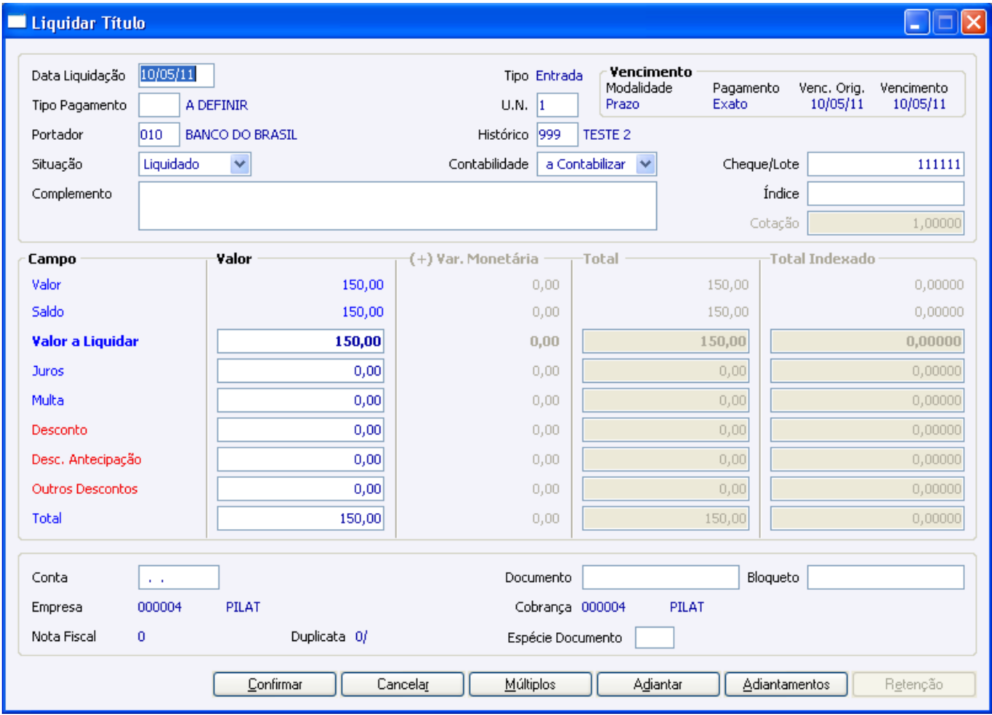Image resolution: width=992 pixels, height=715 pixels.
Task: Click the BANCO DO BRASIL text
Action: click(241, 135)
